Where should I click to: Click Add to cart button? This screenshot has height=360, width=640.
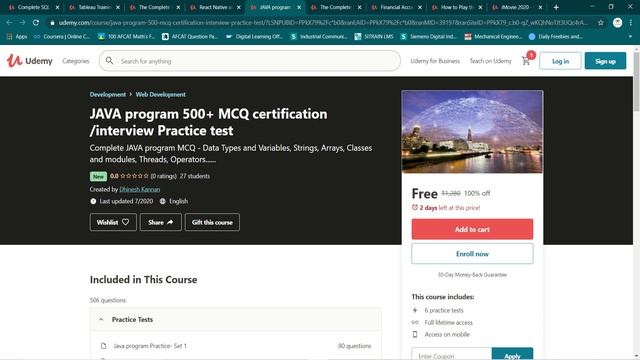coord(472,229)
